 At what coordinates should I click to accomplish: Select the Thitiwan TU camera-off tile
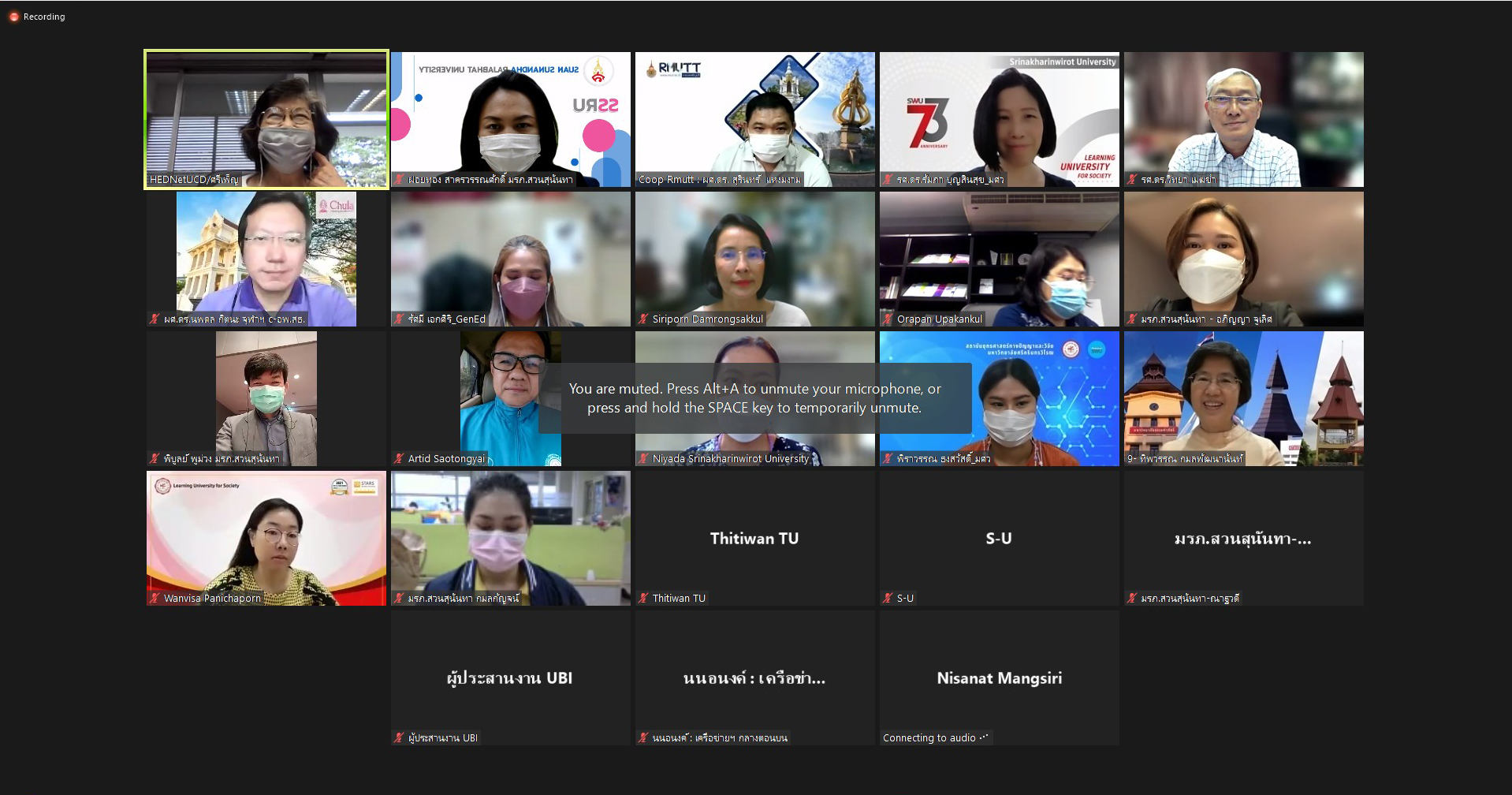pyautogui.click(x=754, y=538)
